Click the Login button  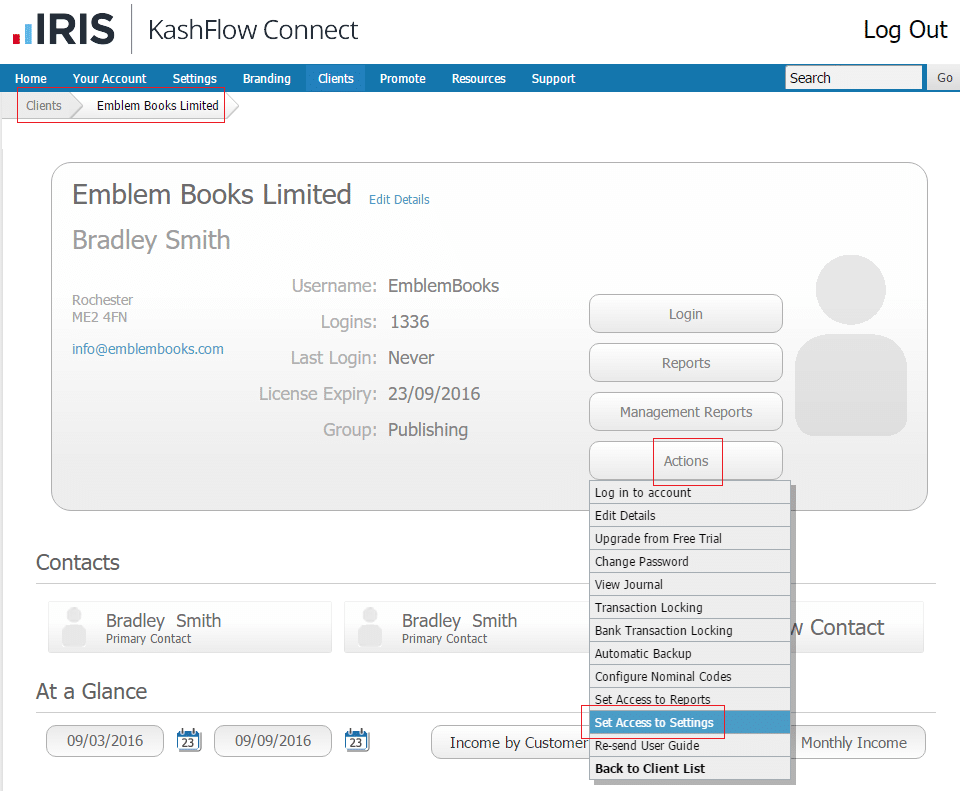tap(686, 314)
